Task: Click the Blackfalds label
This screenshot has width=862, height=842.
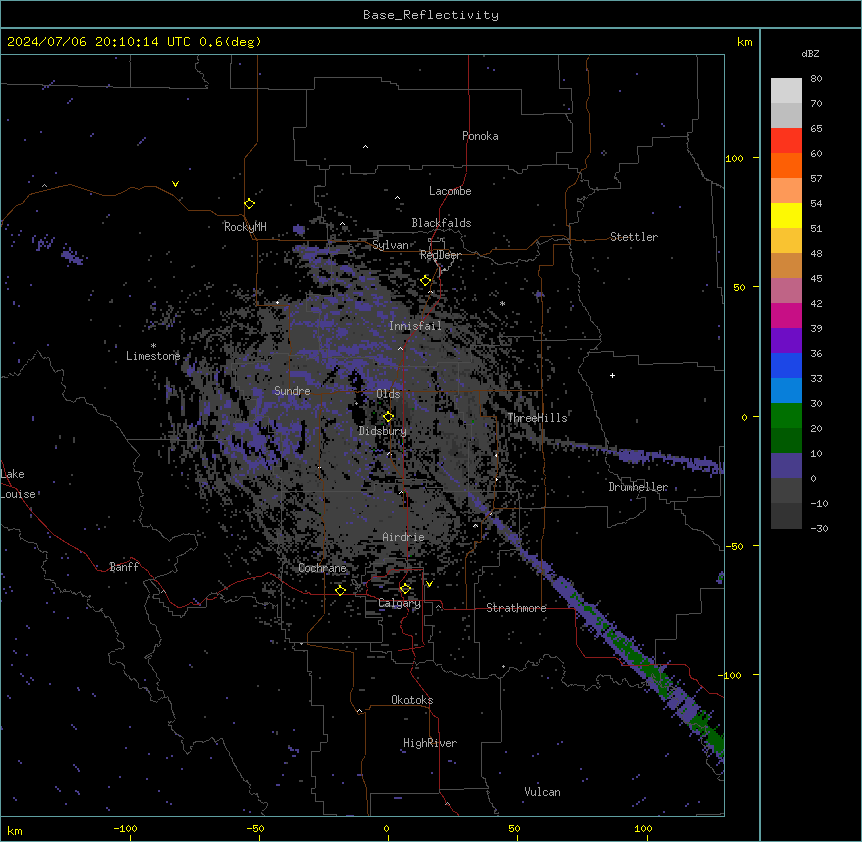Action: (441, 223)
